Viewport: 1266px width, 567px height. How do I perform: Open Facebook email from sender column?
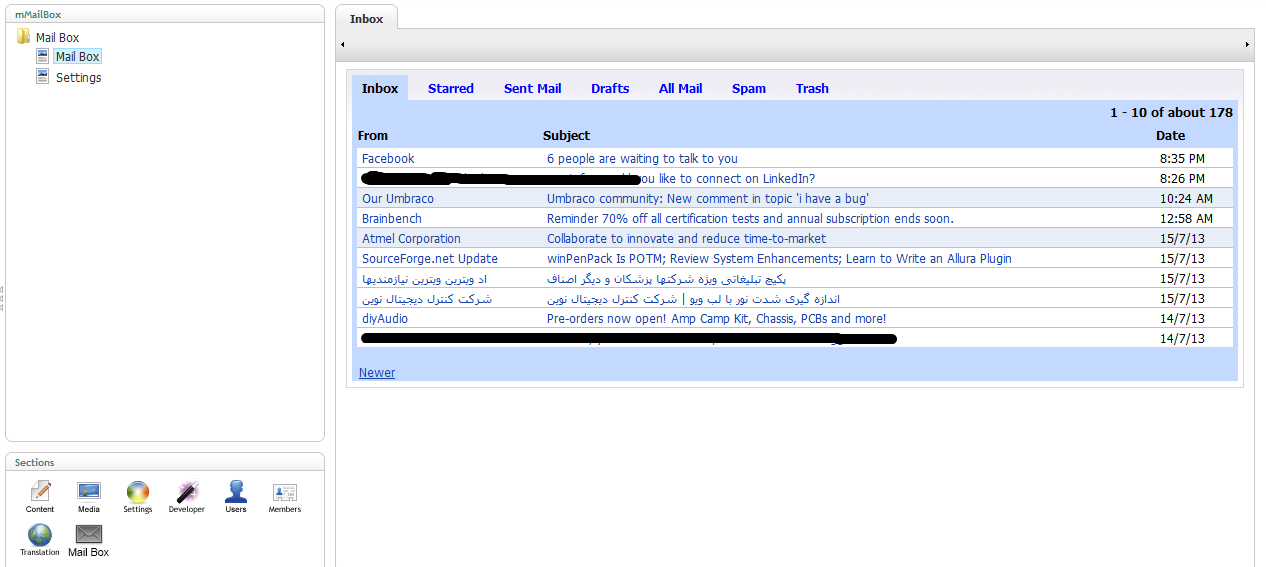pyautogui.click(x=388, y=158)
